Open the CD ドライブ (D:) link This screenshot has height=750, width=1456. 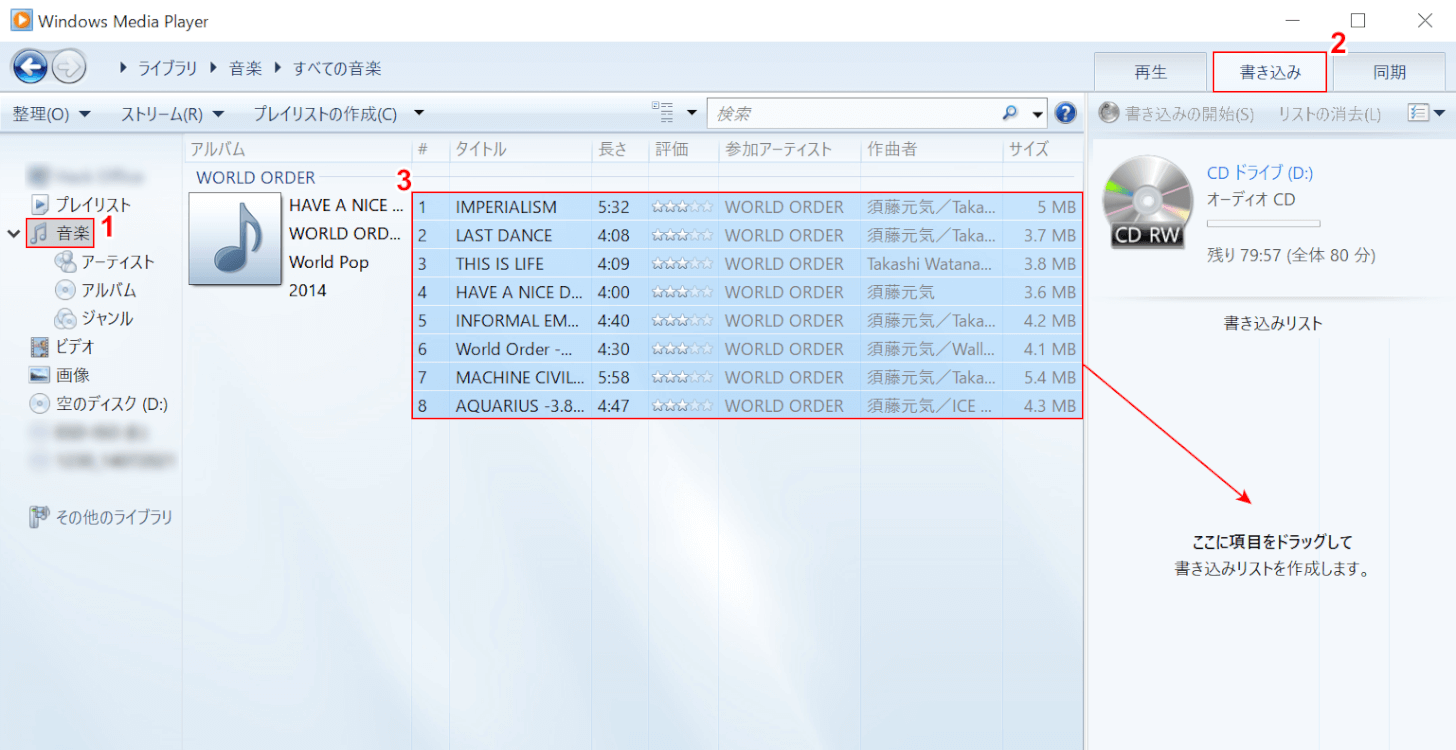[x=1259, y=172]
